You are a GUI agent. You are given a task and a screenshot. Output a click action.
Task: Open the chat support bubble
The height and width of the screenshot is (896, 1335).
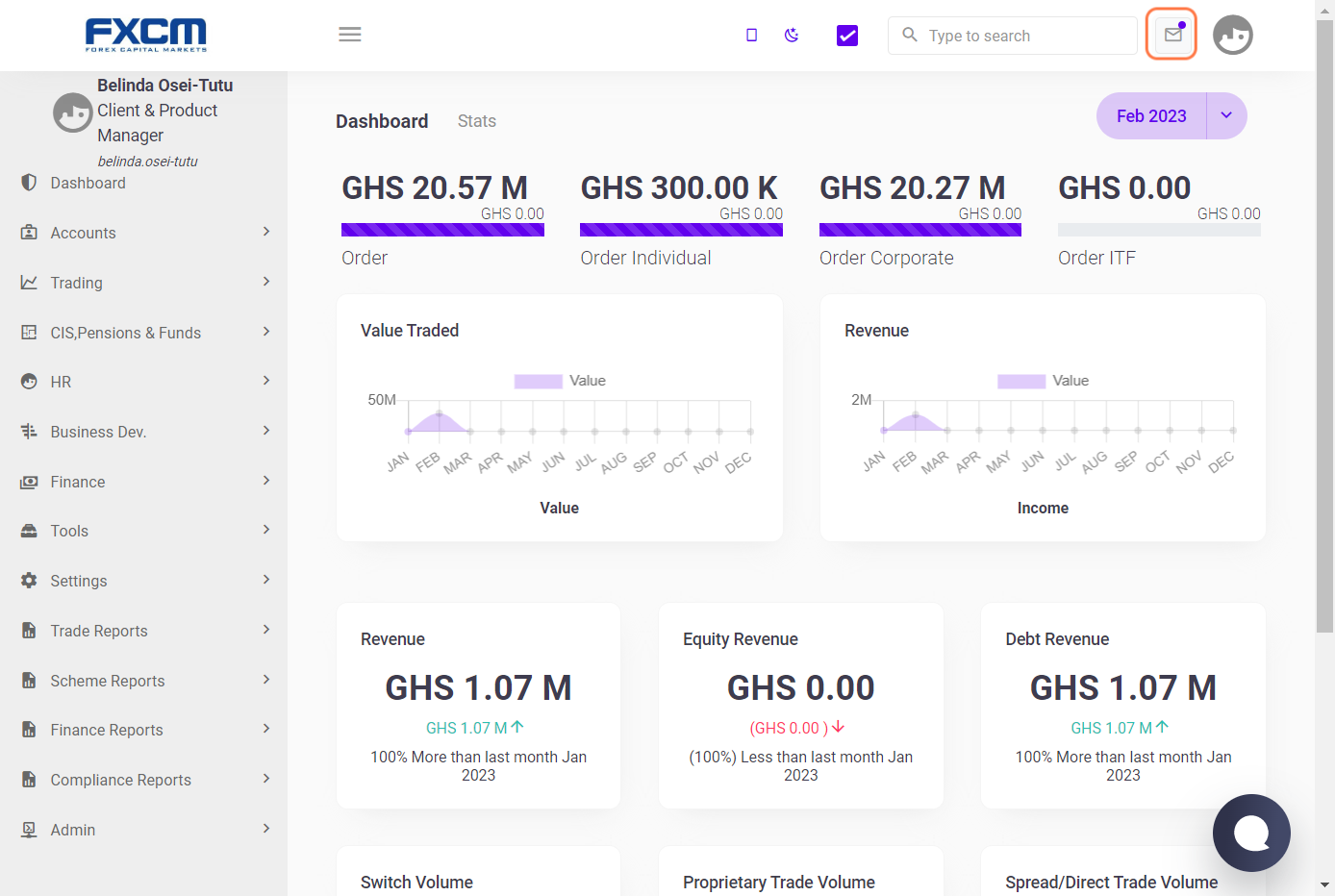pyautogui.click(x=1251, y=833)
